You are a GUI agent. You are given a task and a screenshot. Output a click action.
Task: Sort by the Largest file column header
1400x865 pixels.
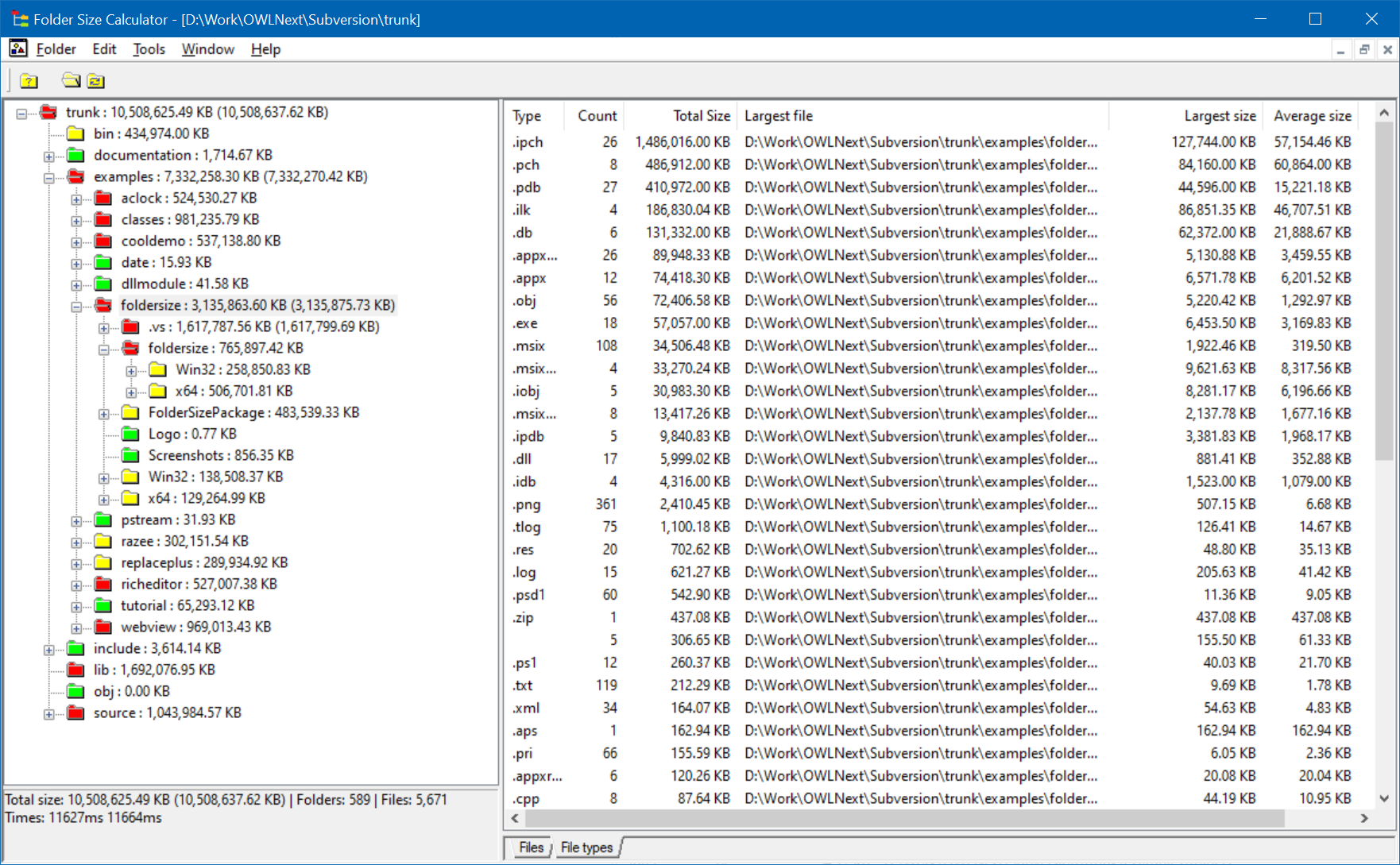922,116
